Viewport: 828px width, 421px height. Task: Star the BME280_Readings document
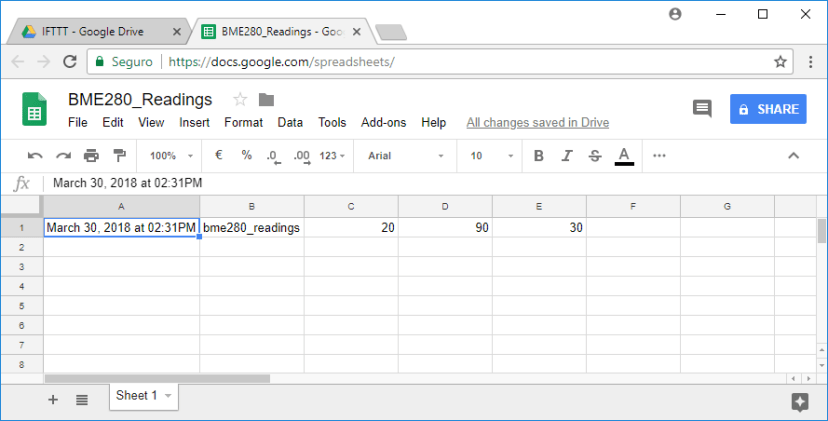pyautogui.click(x=239, y=99)
